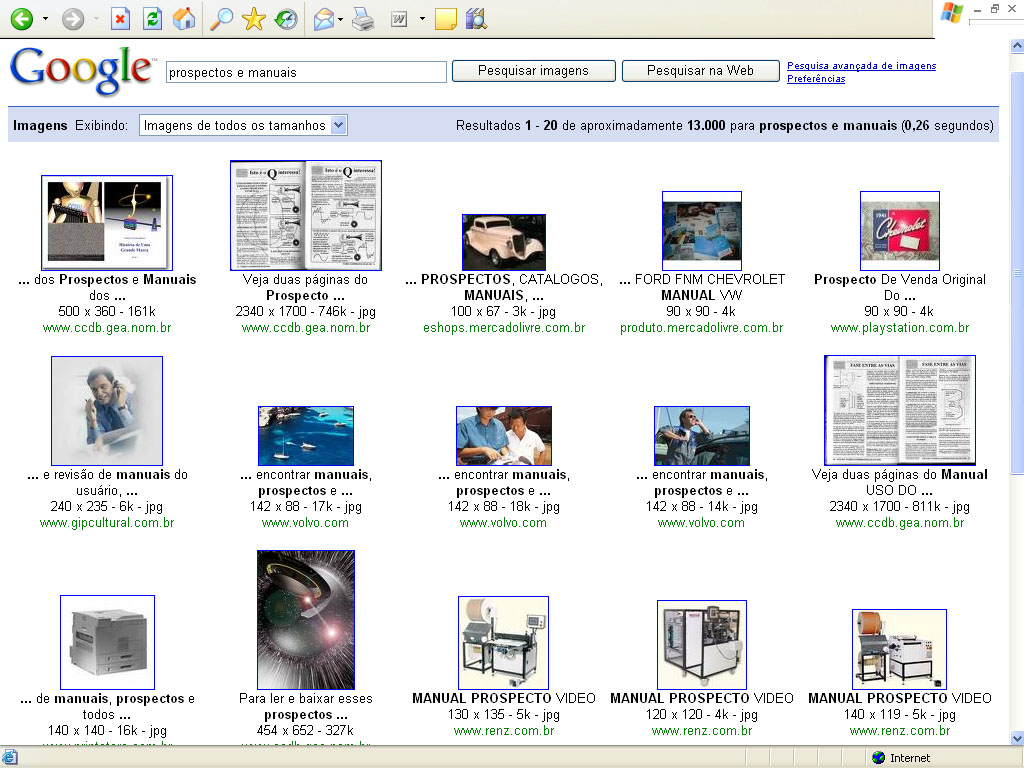Refresh the current page
The height and width of the screenshot is (768, 1024).
point(152,18)
